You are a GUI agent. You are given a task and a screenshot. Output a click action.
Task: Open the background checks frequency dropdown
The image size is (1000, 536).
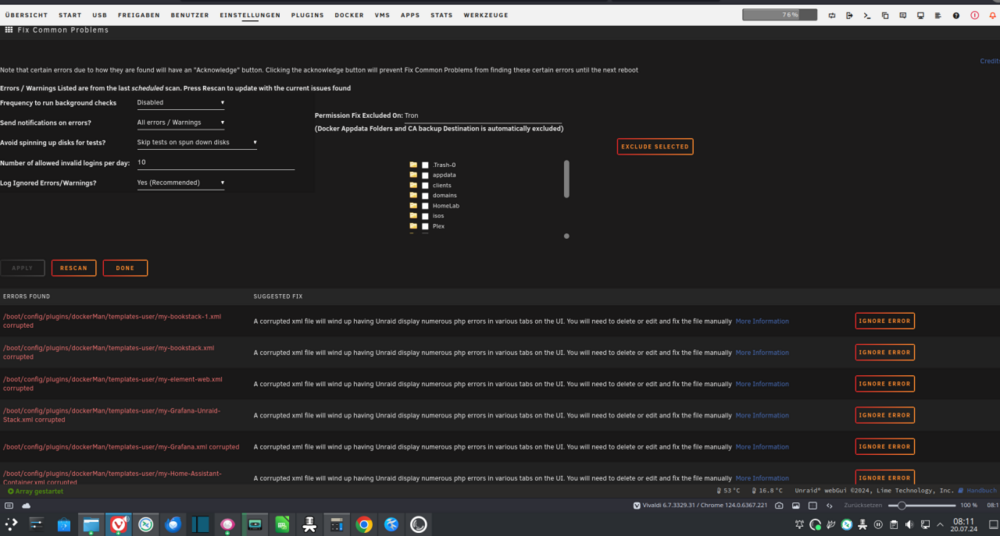coord(181,103)
